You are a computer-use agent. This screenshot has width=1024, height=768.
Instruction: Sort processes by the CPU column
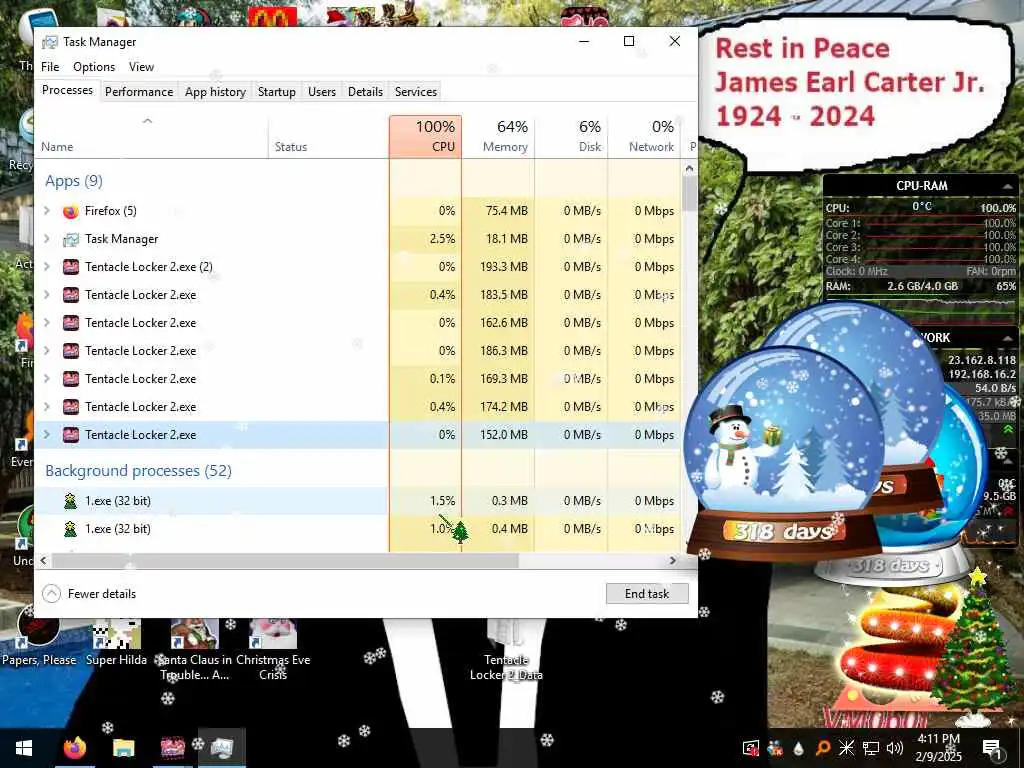pos(425,136)
